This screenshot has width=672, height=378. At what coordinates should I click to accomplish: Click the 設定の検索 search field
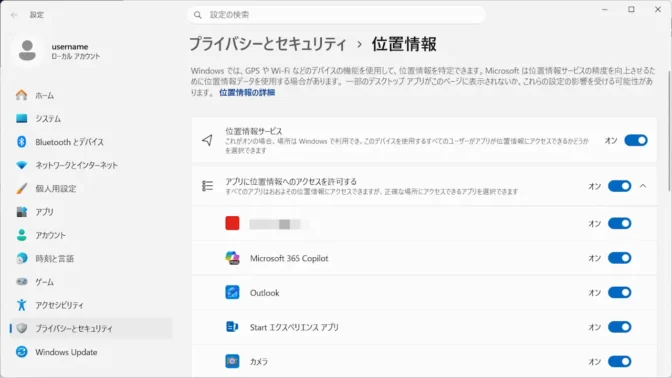(x=336, y=15)
